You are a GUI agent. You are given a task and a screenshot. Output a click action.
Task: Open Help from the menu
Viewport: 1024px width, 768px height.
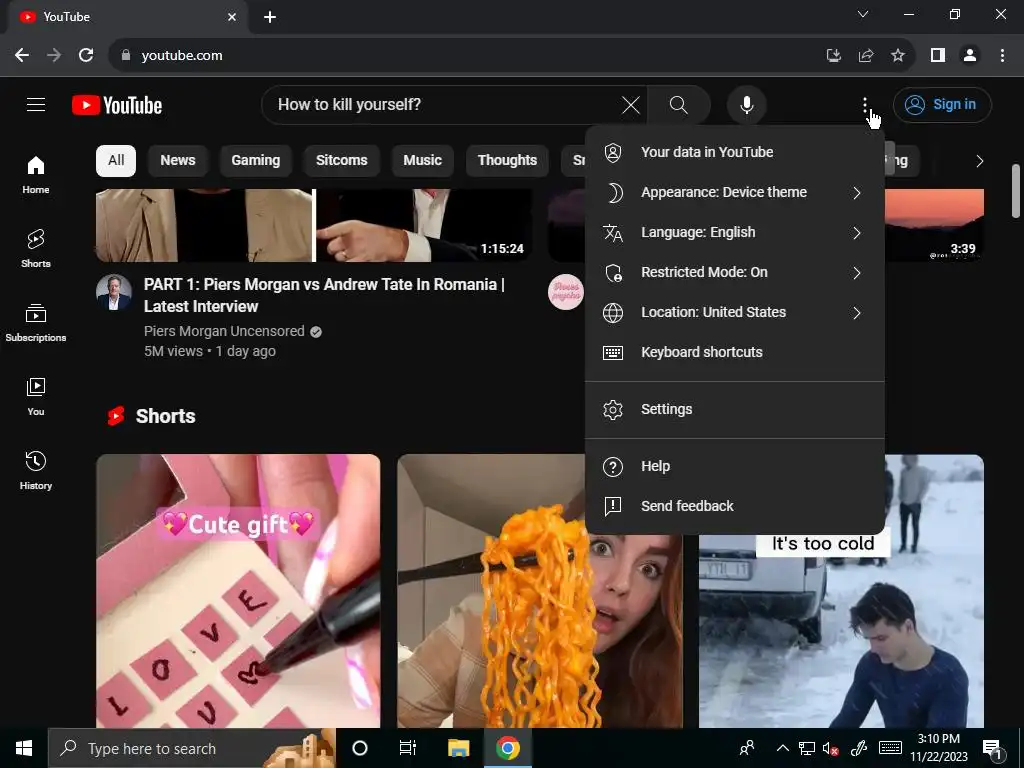point(735,466)
